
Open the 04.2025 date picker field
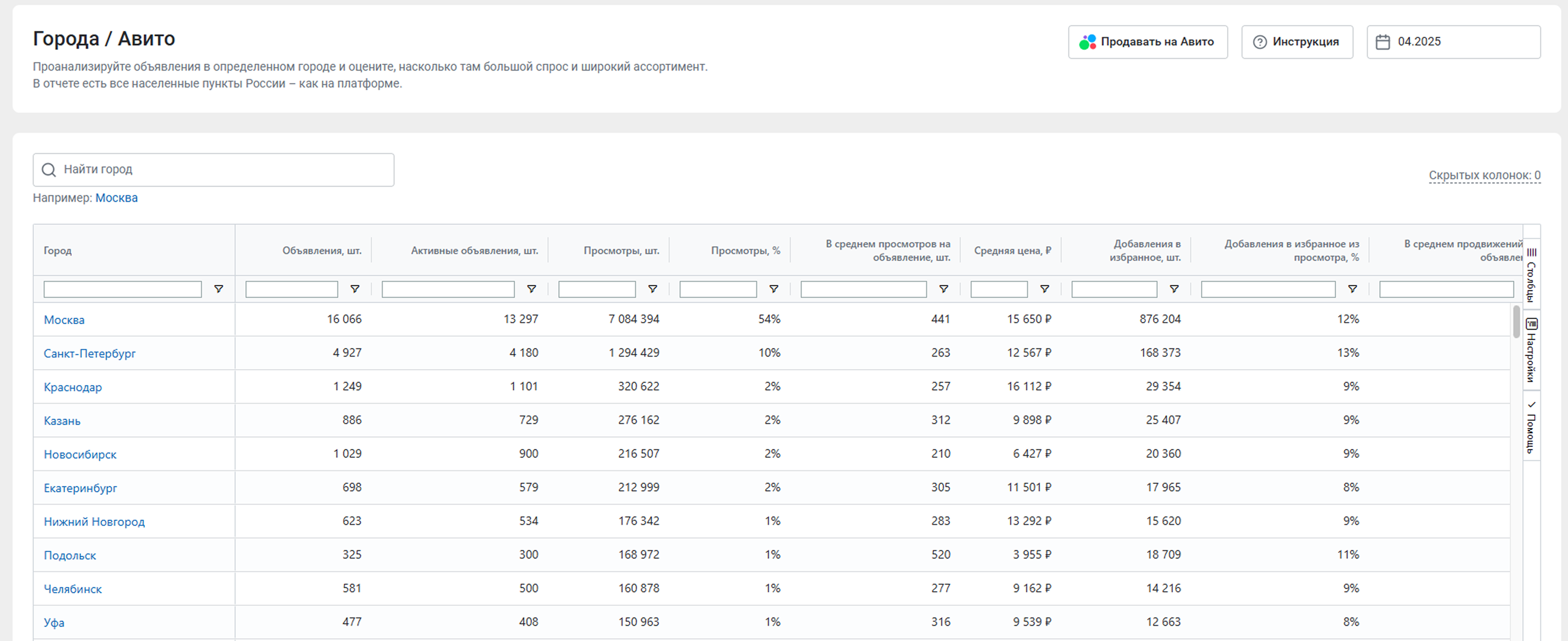[x=1454, y=42]
